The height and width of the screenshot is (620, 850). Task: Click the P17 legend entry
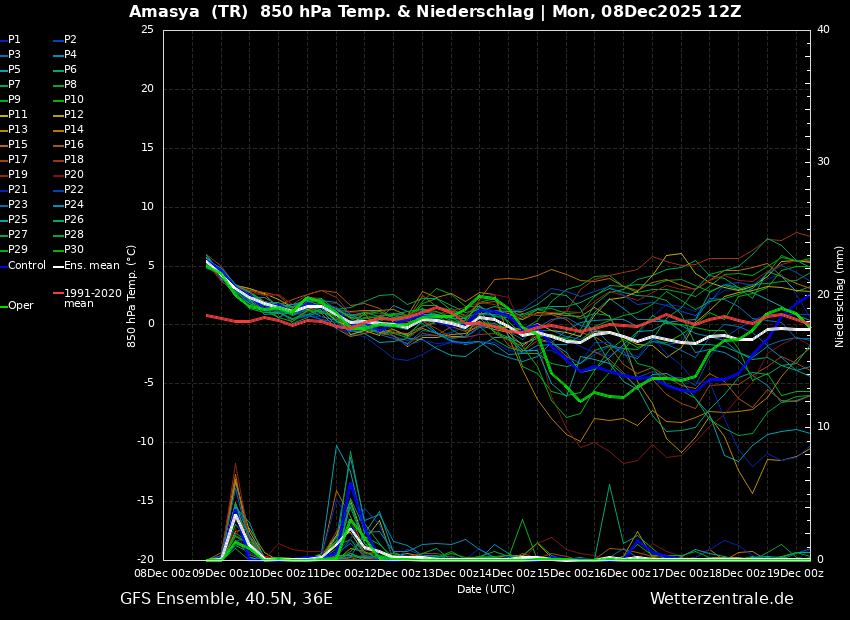(x=14, y=159)
